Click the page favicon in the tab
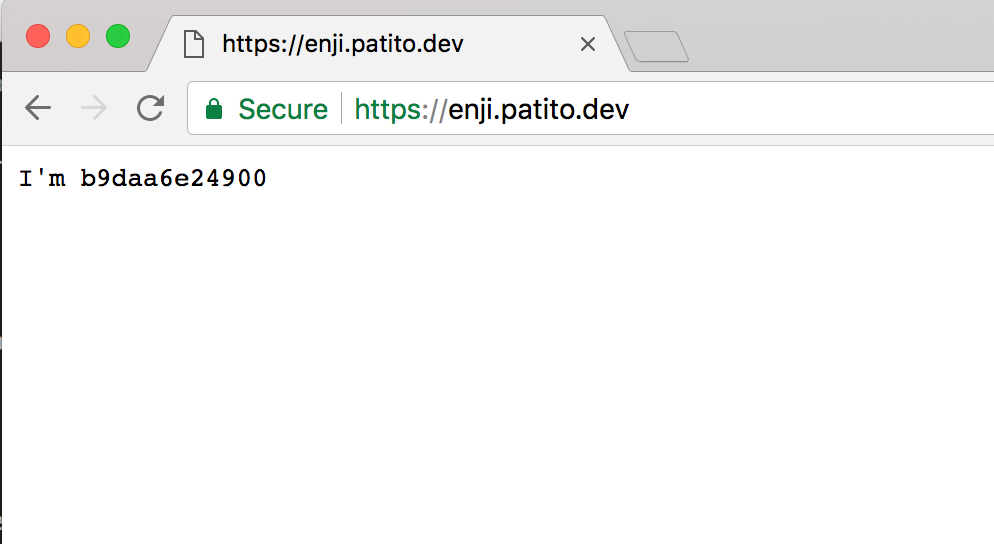This screenshot has width=994, height=544. coord(194,44)
